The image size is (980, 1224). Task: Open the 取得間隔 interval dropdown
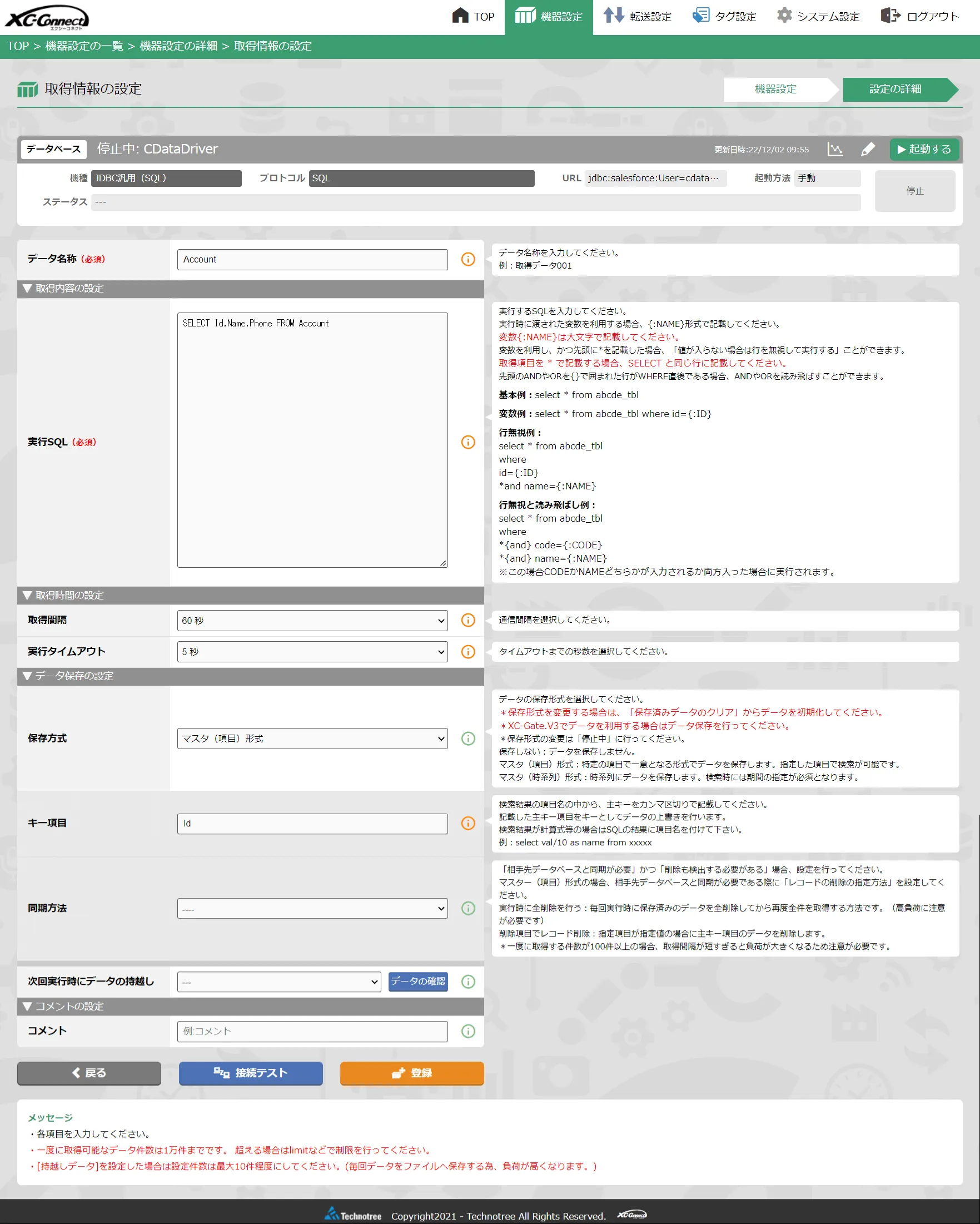pos(312,620)
